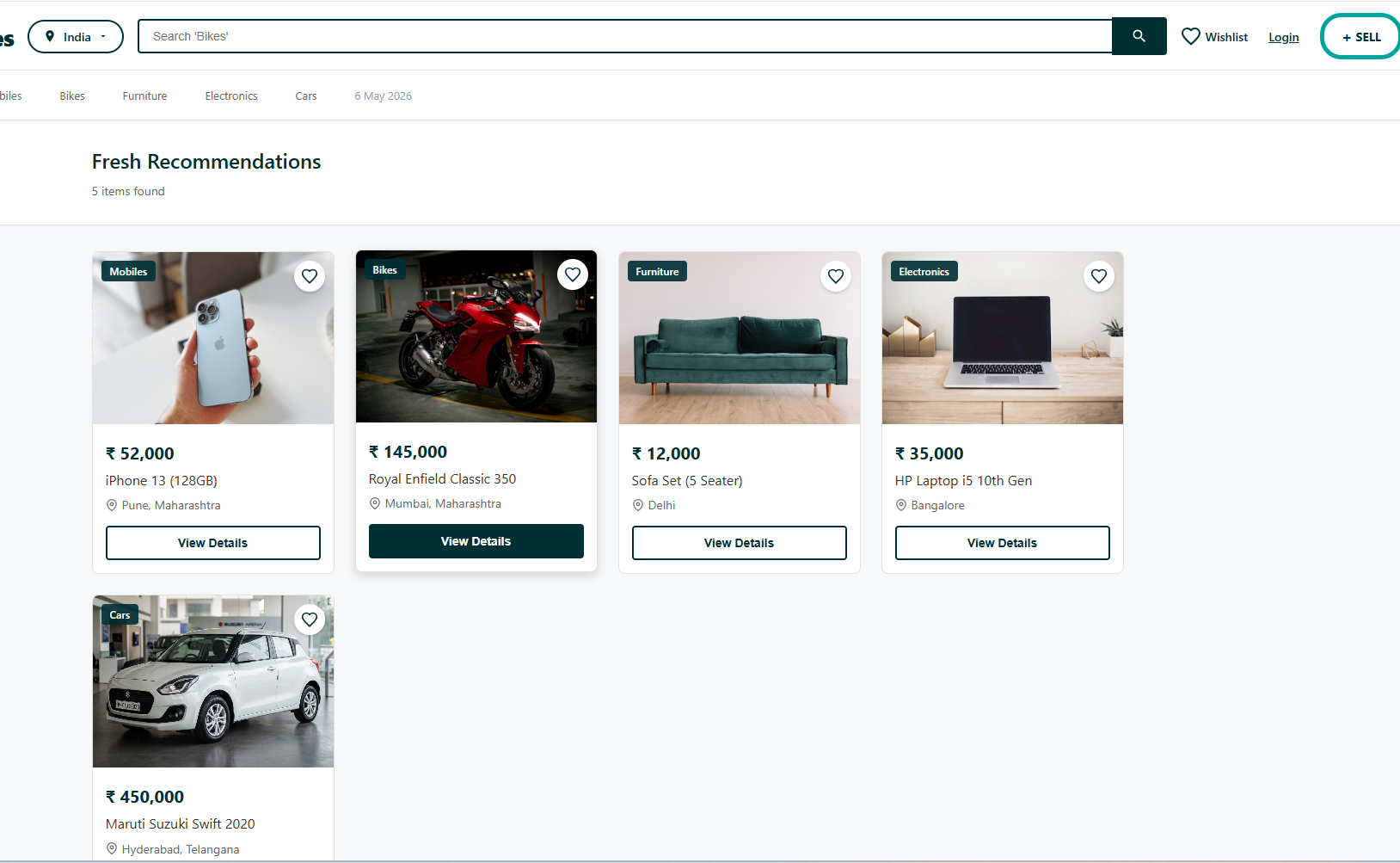Select the Furniture category tab

[x=144, y=96]
